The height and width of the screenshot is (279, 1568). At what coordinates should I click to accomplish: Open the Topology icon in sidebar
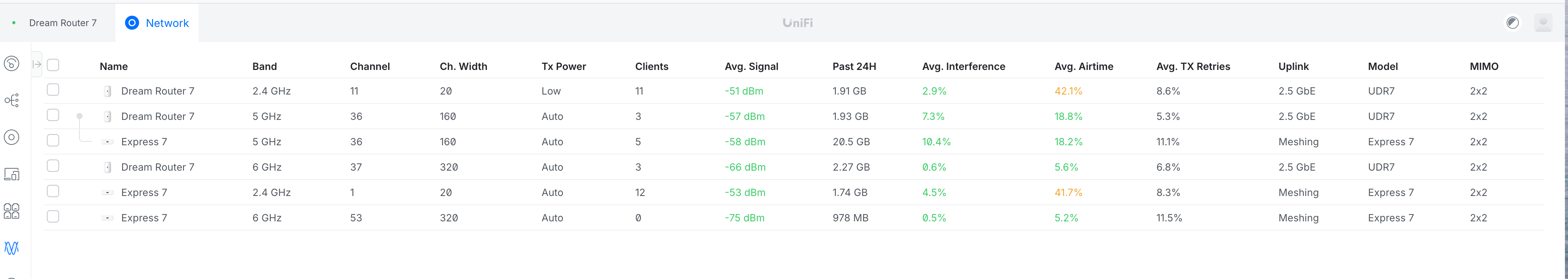tap(12, 100)
